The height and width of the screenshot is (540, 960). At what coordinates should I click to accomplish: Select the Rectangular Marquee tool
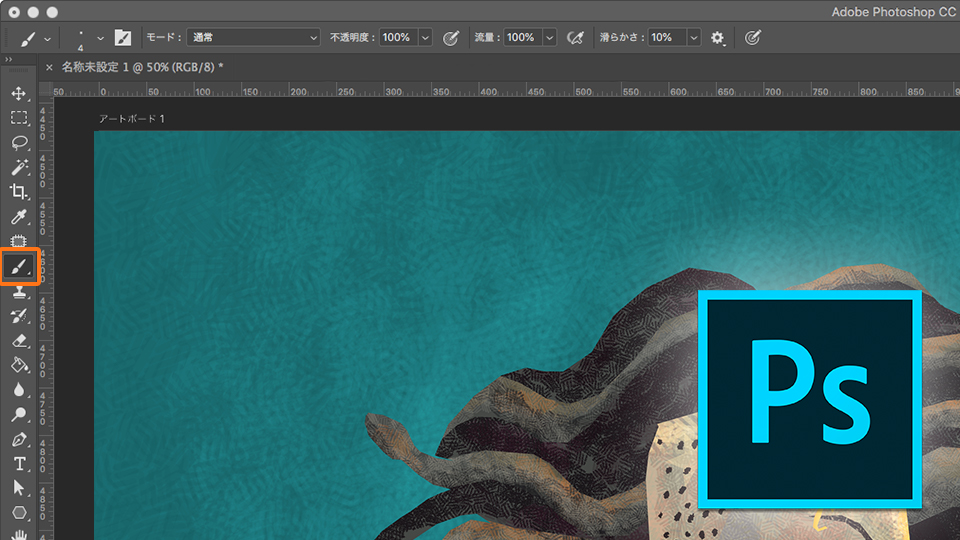coord(19,118)
